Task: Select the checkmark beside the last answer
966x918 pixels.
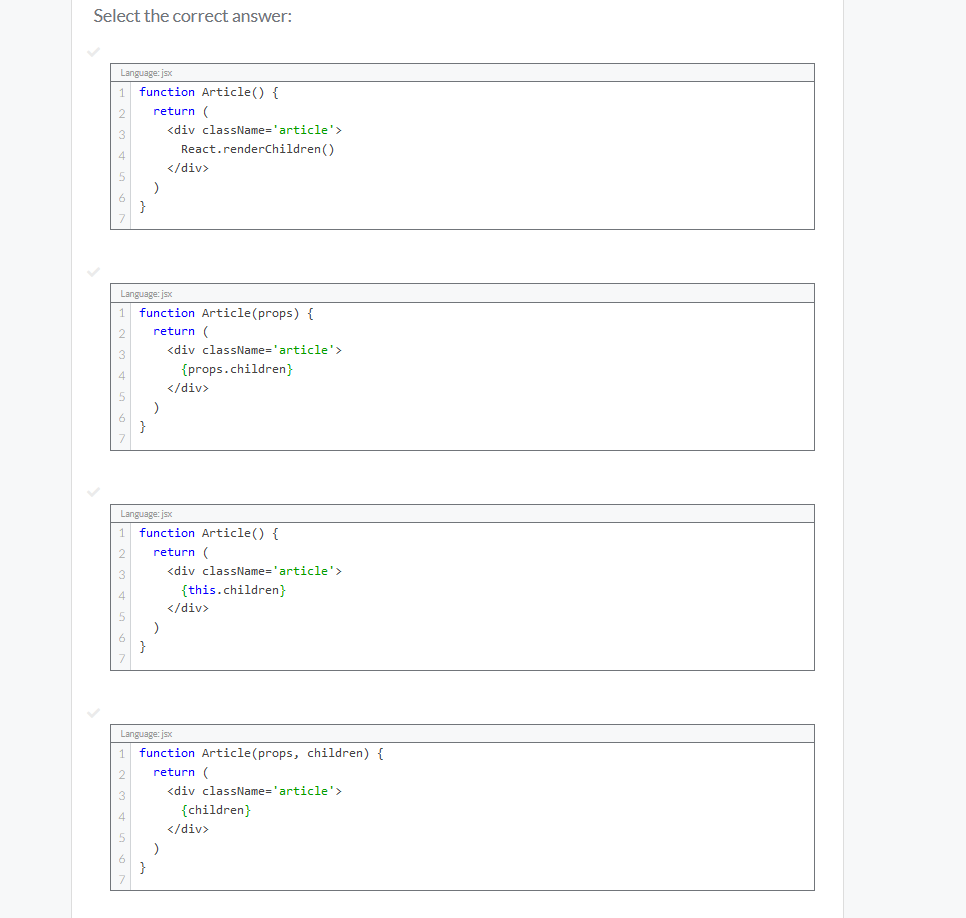Action: (x=93, y=713)
